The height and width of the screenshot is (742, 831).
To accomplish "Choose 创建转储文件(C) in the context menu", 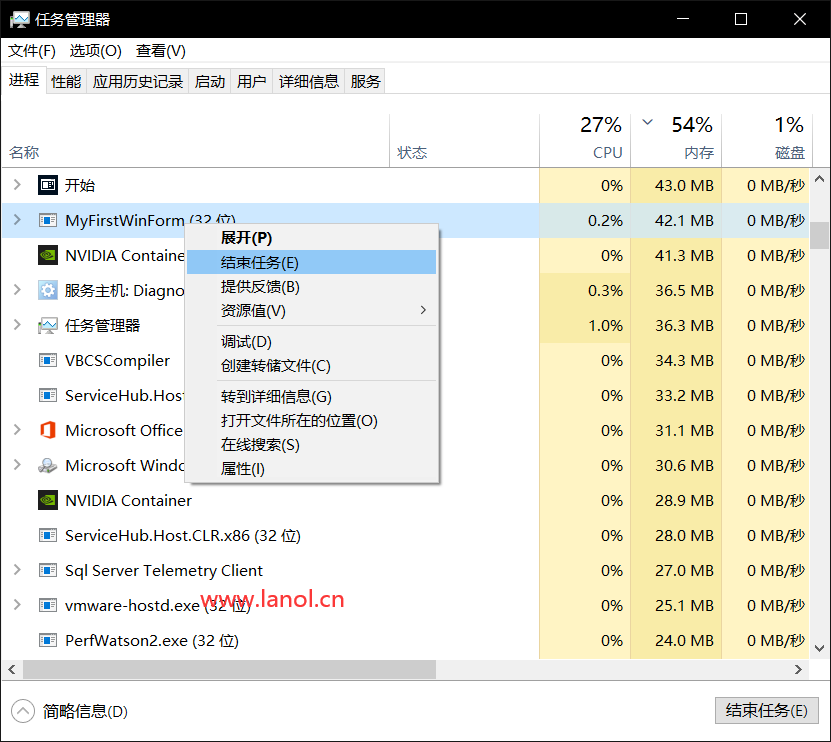I will (x=311, y=366).
